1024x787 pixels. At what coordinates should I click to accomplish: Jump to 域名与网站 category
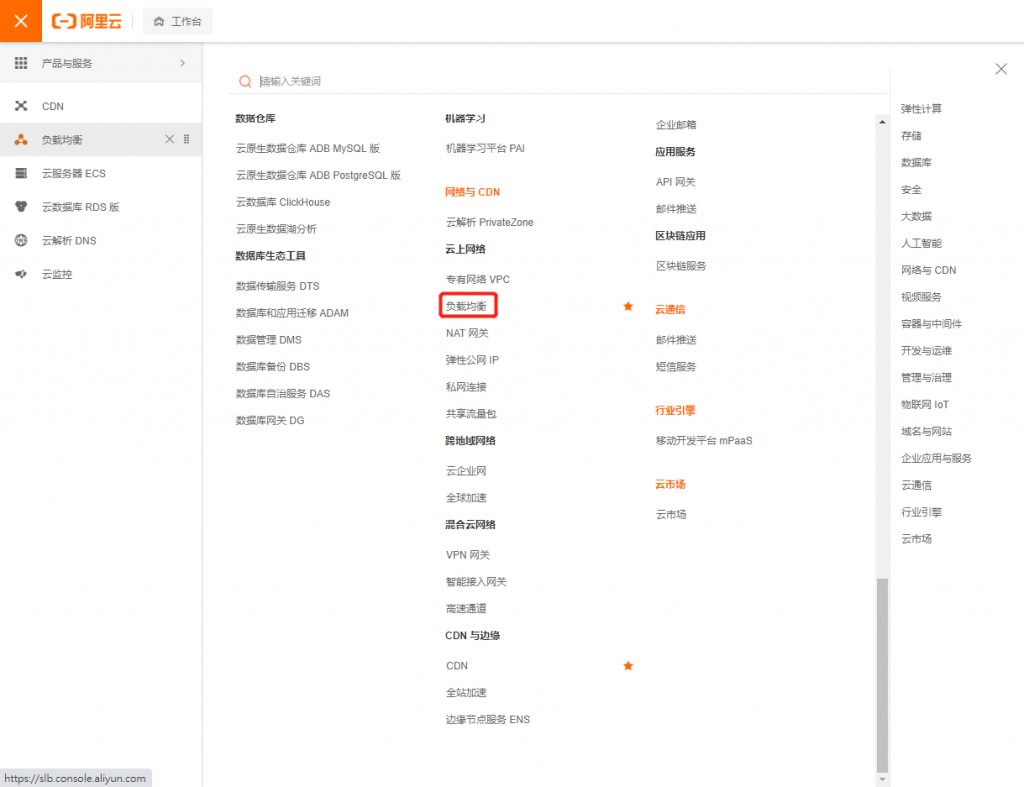[926, 431]
